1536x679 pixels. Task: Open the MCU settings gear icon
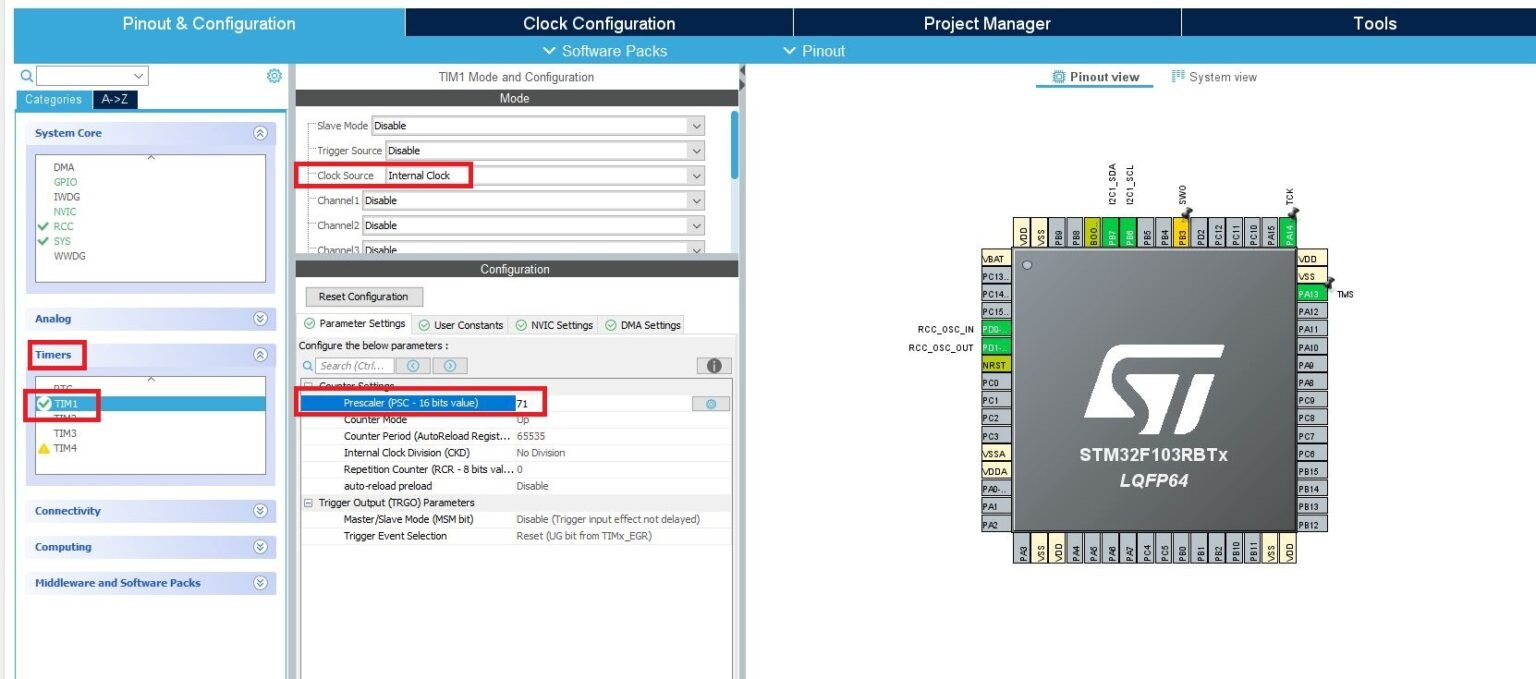[x=274, y=75]
